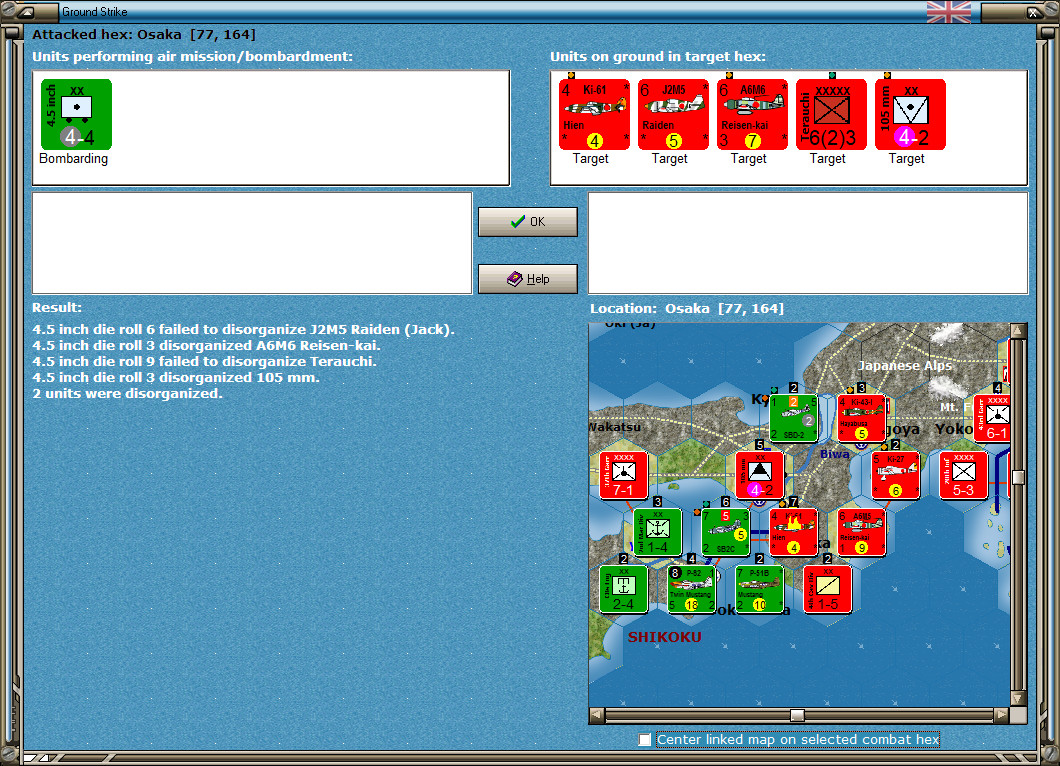Viewport: 1060px width, 766px height.
Task: Click the 7-1 garrison unit on map
Action: point(623,475)
